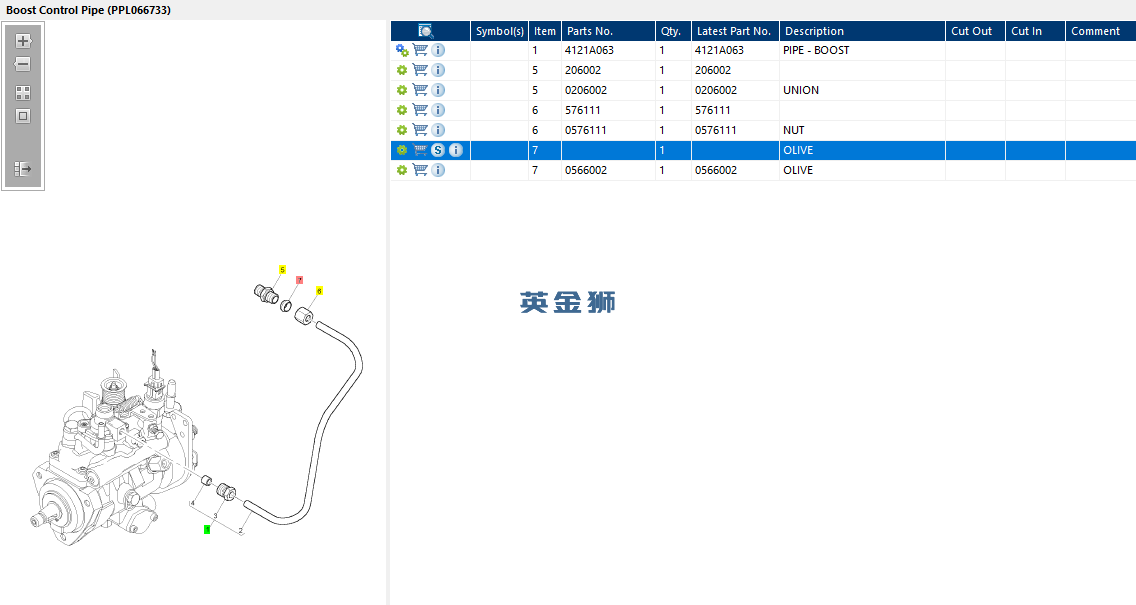Screen dimensions: 1136x605
Task: Open info for NUT 0576111
Action: (438, 130)
